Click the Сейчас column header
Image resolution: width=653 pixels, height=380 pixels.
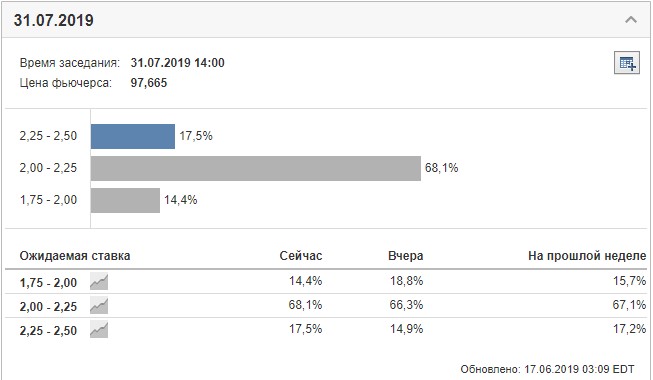point(301,255)
